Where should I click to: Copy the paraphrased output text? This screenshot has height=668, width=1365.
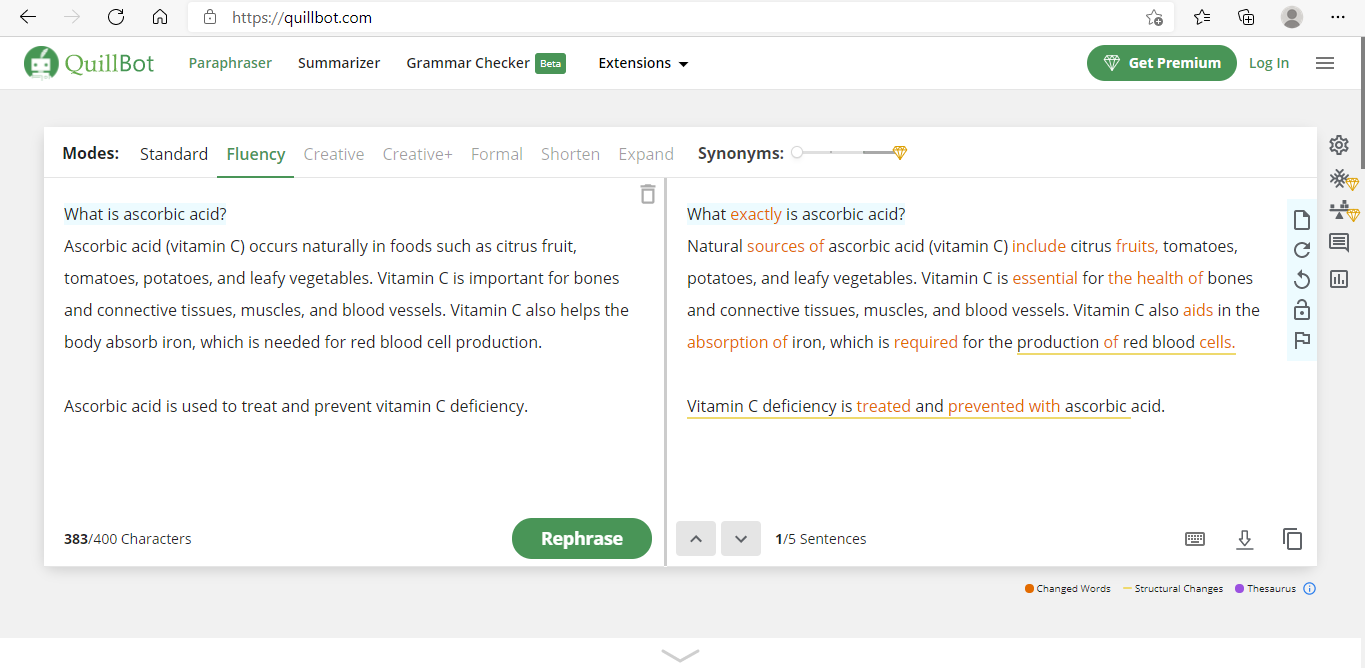[x=1292, y=539]
